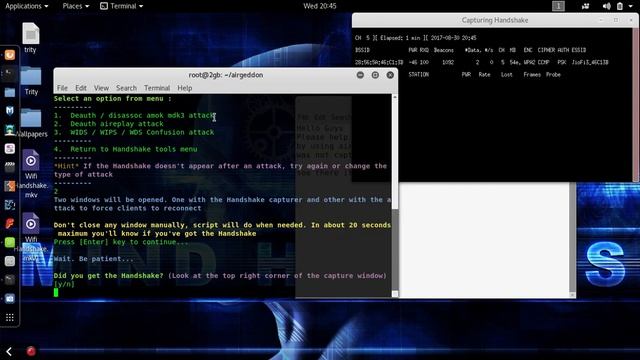Open the pink-striped dock icon

click(10, 149)
